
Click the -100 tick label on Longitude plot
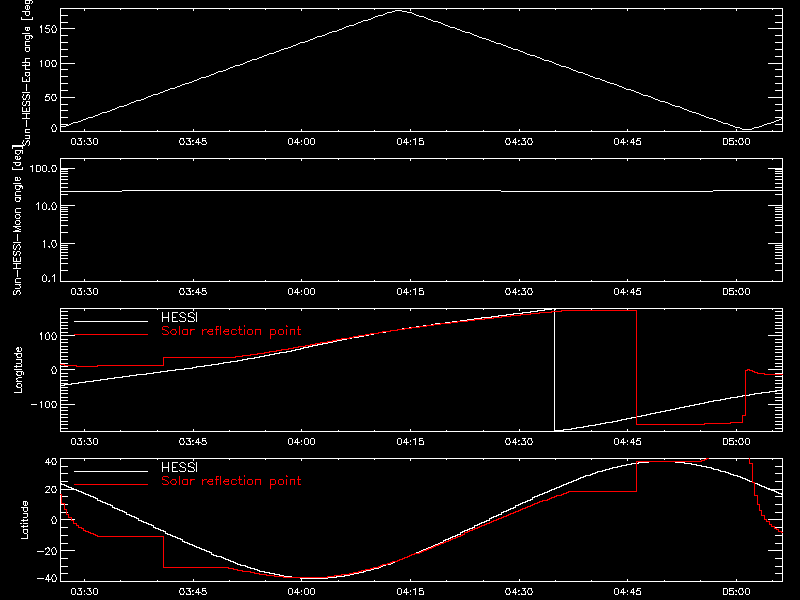pyautogui.click(x=44, y=404)
